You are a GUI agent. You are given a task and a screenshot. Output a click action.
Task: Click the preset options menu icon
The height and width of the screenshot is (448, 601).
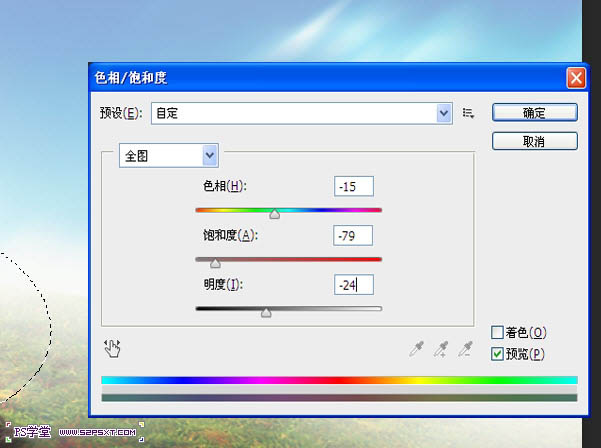coord(468,113)
